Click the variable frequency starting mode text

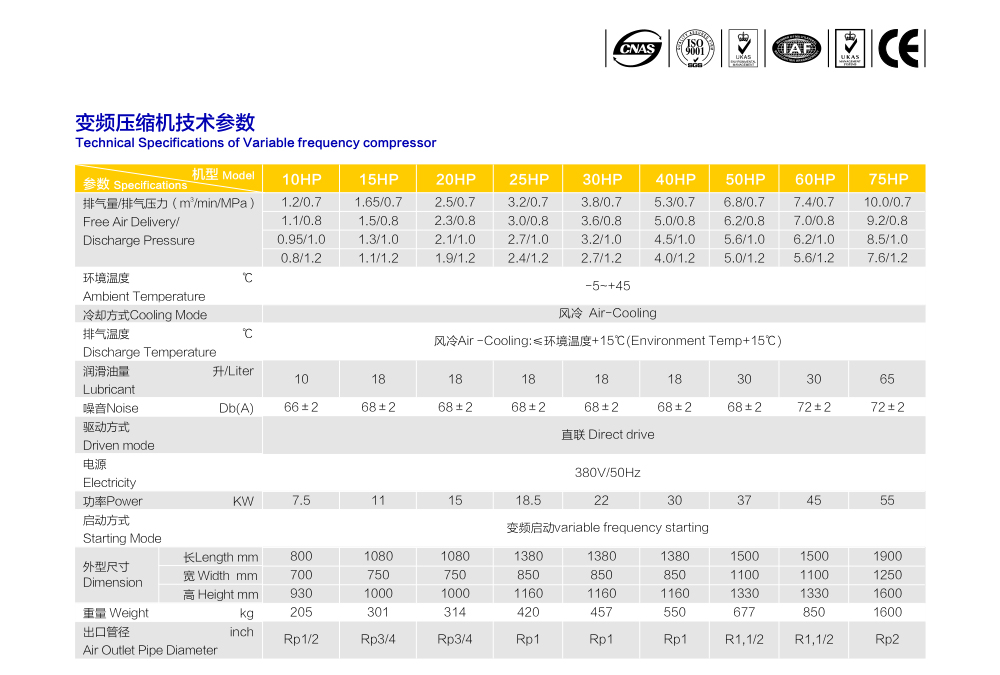click(x=607, y=528)
